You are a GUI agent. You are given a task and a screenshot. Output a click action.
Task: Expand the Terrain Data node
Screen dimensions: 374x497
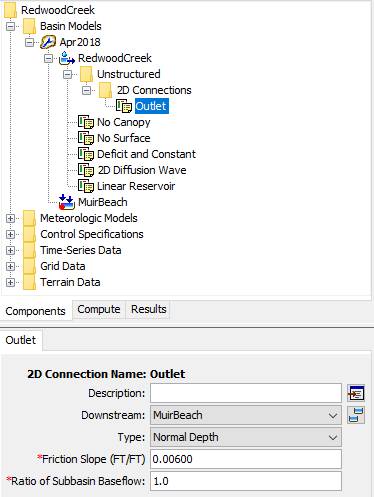[10, 282]
